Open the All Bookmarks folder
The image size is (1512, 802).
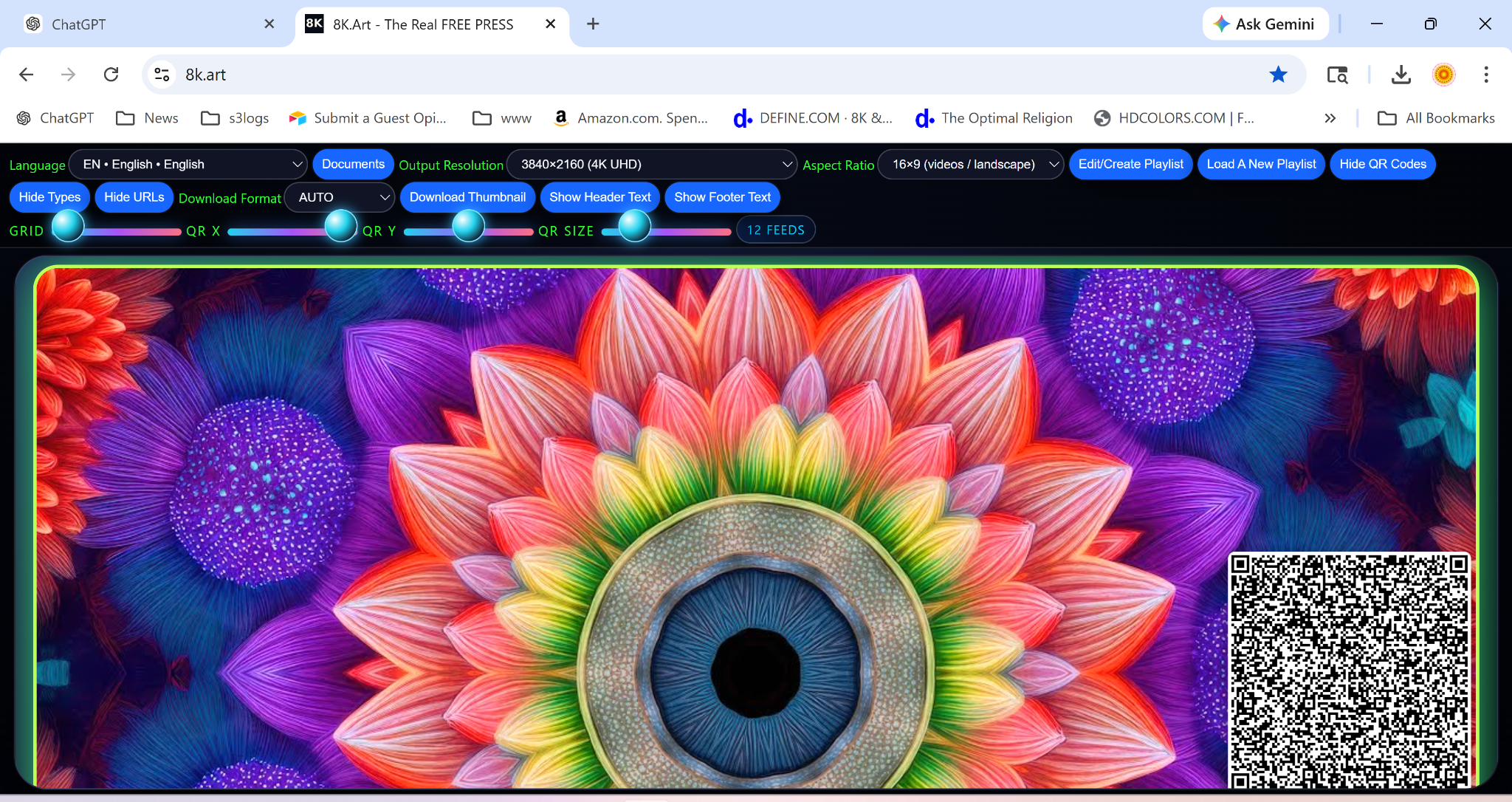(x=1436, y=118)
